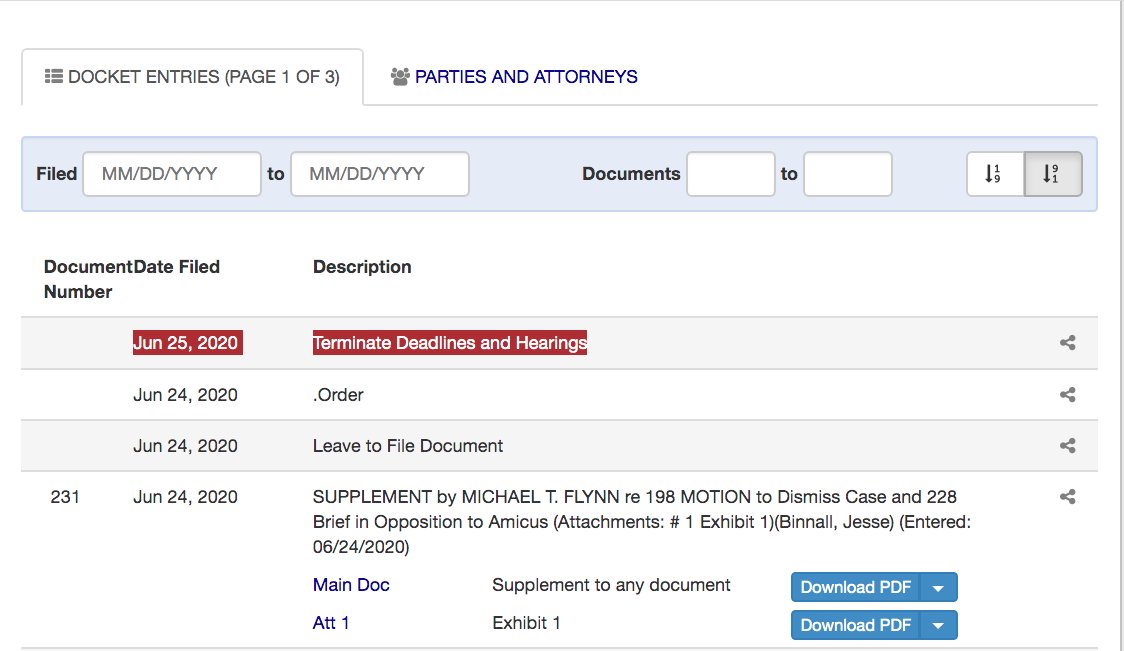The height and width of the screenshot is (651, 1124).
Task: Select the Description column header
Action: pyautogui.click(x=362, y=267)
